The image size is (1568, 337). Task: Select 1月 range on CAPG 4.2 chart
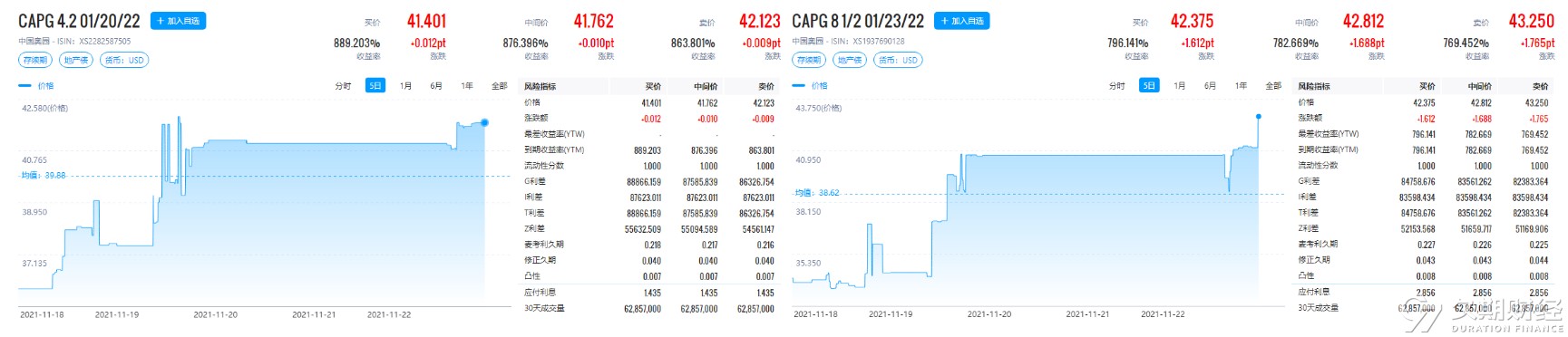(405, 86)
